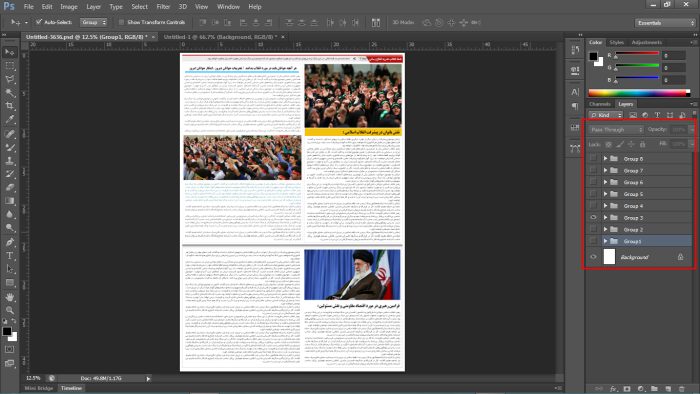
Task: Select the Dodge tool
Action: click(9, 228)
